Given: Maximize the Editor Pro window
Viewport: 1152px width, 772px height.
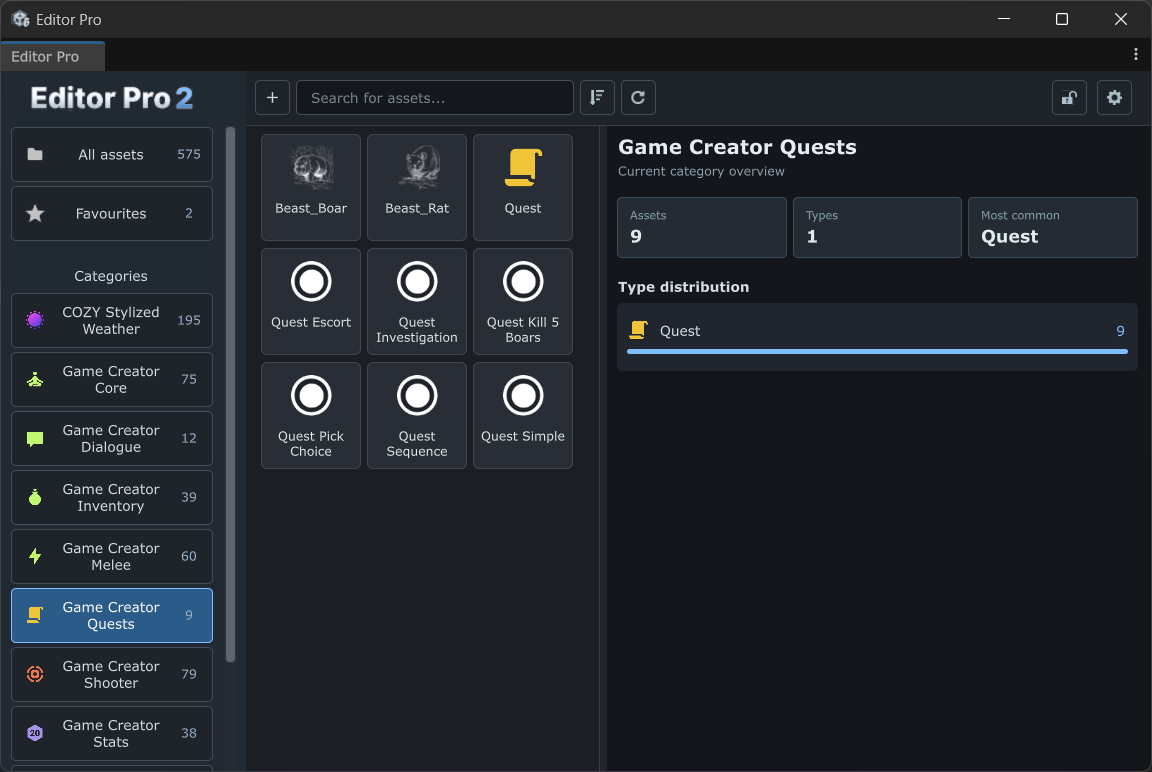Looking at the screenshot, I should pos(1062,19).
